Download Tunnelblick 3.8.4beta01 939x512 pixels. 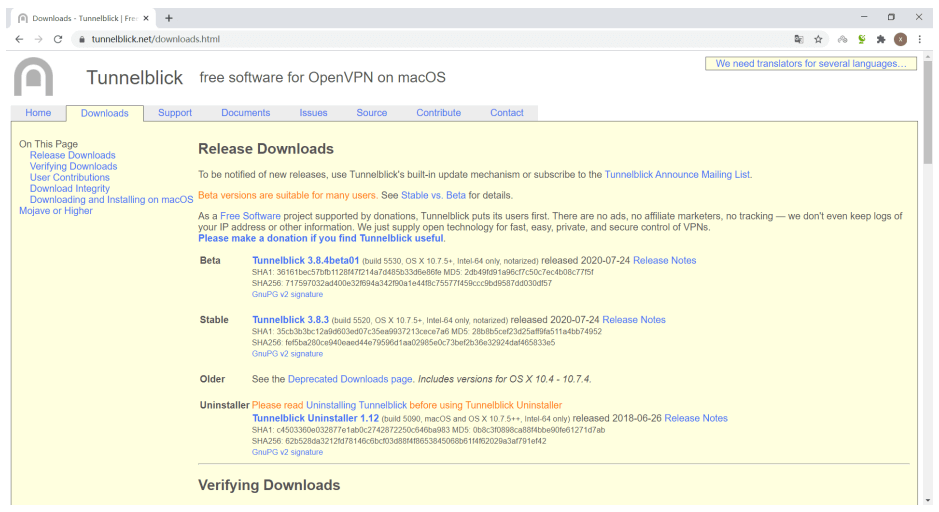[305, 260]
